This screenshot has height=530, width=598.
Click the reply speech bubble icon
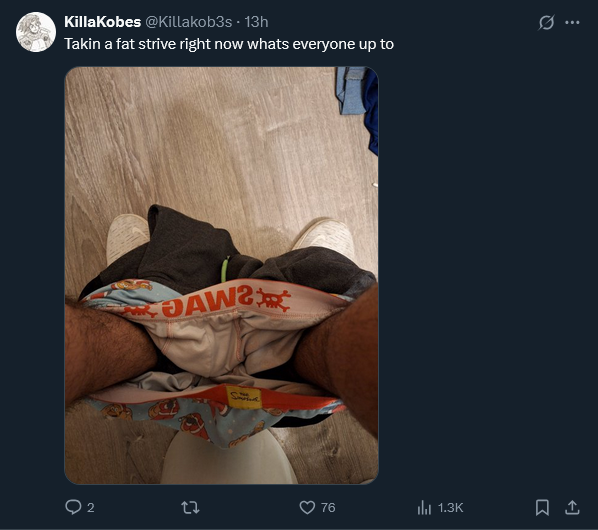coord(73,507)
